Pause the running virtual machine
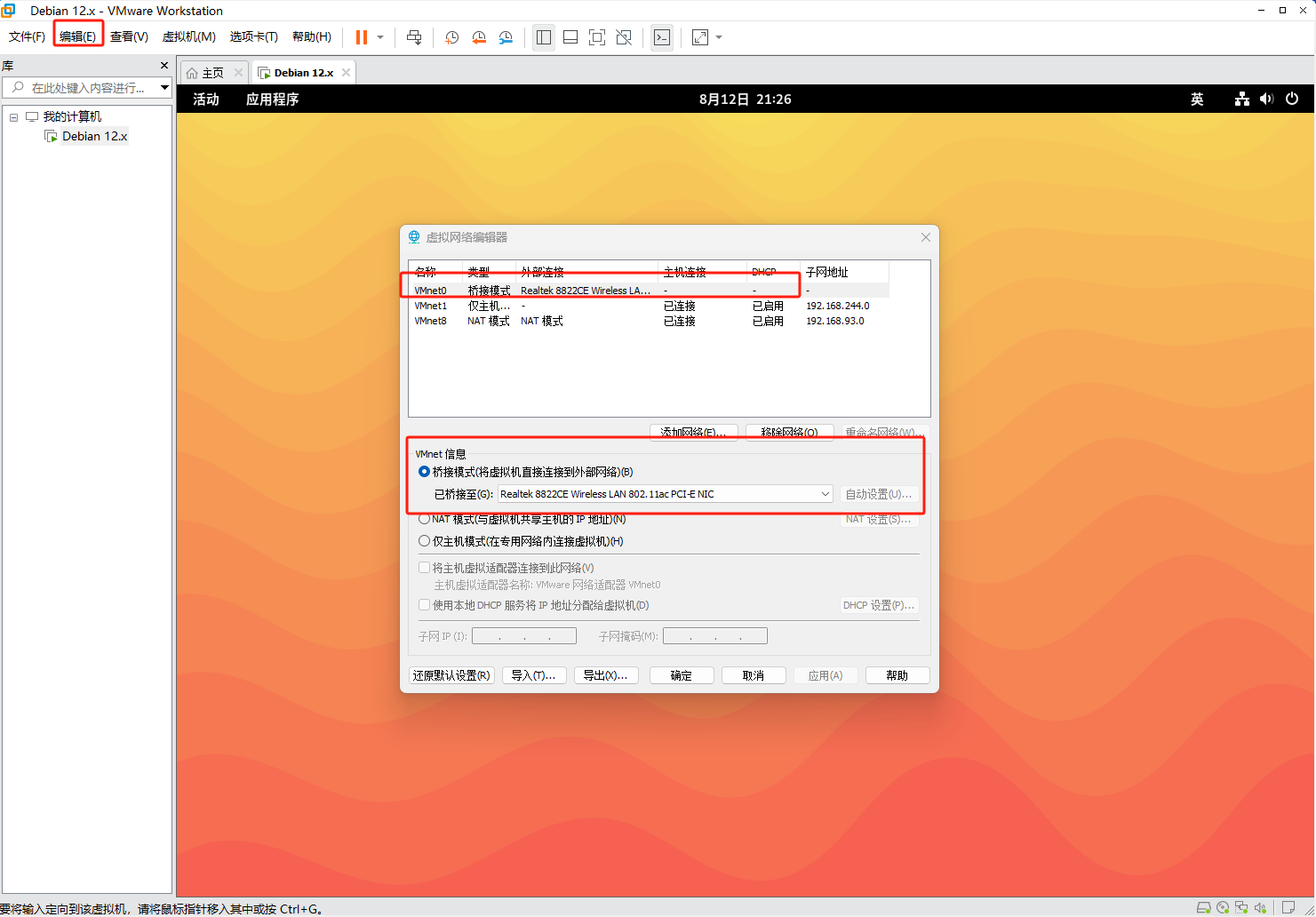The image size is (1316, 917). (x=362, y=37)
